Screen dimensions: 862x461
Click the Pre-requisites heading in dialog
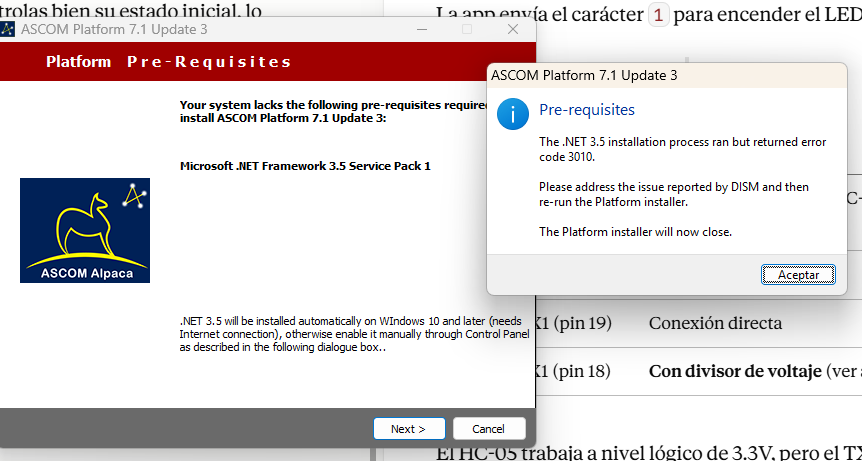click(587, 110)
